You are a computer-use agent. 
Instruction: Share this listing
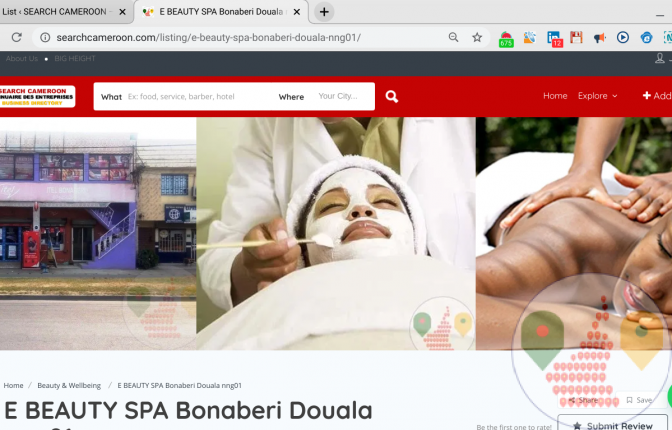(584, 400)
